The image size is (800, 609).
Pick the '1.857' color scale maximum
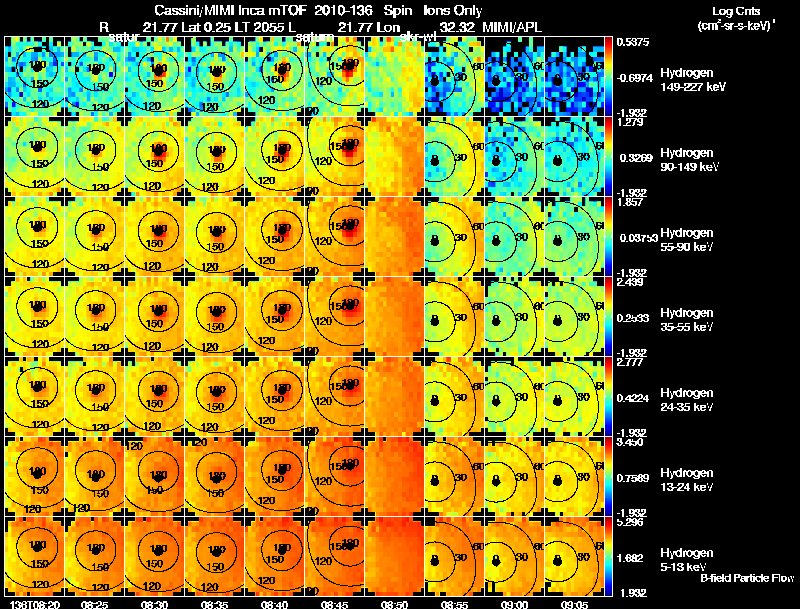(630, 202)
